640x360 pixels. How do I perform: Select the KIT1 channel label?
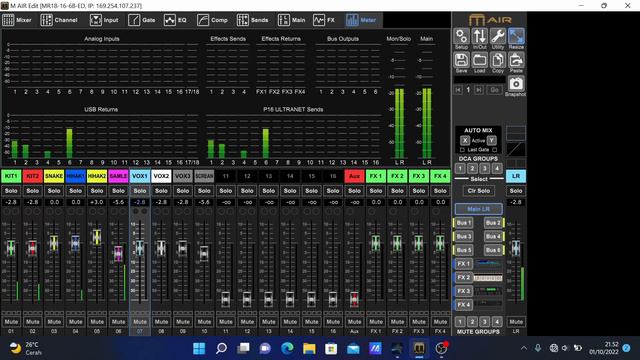[x=11, y=176]
